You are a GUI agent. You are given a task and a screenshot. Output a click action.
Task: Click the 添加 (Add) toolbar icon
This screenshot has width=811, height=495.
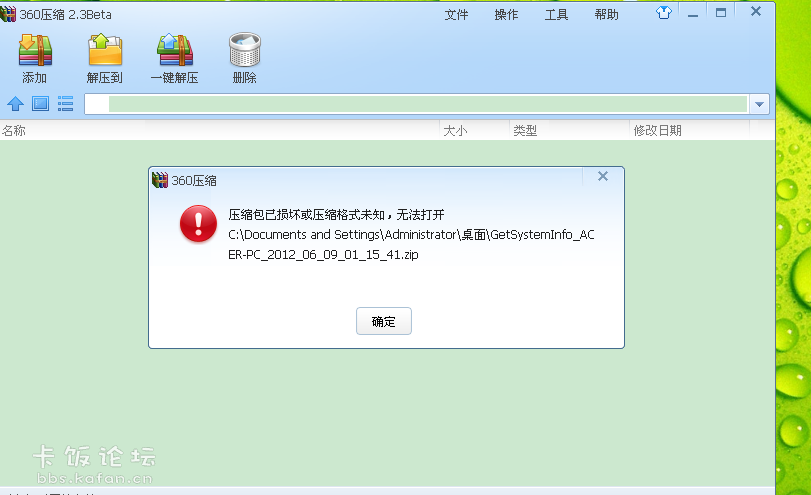35,50
